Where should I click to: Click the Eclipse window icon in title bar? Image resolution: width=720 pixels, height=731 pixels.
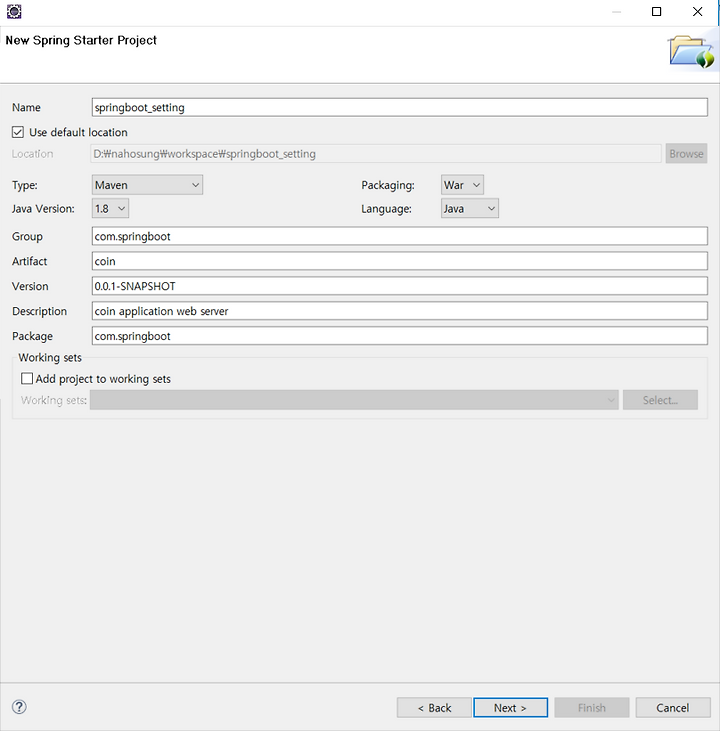pos(14,12)
